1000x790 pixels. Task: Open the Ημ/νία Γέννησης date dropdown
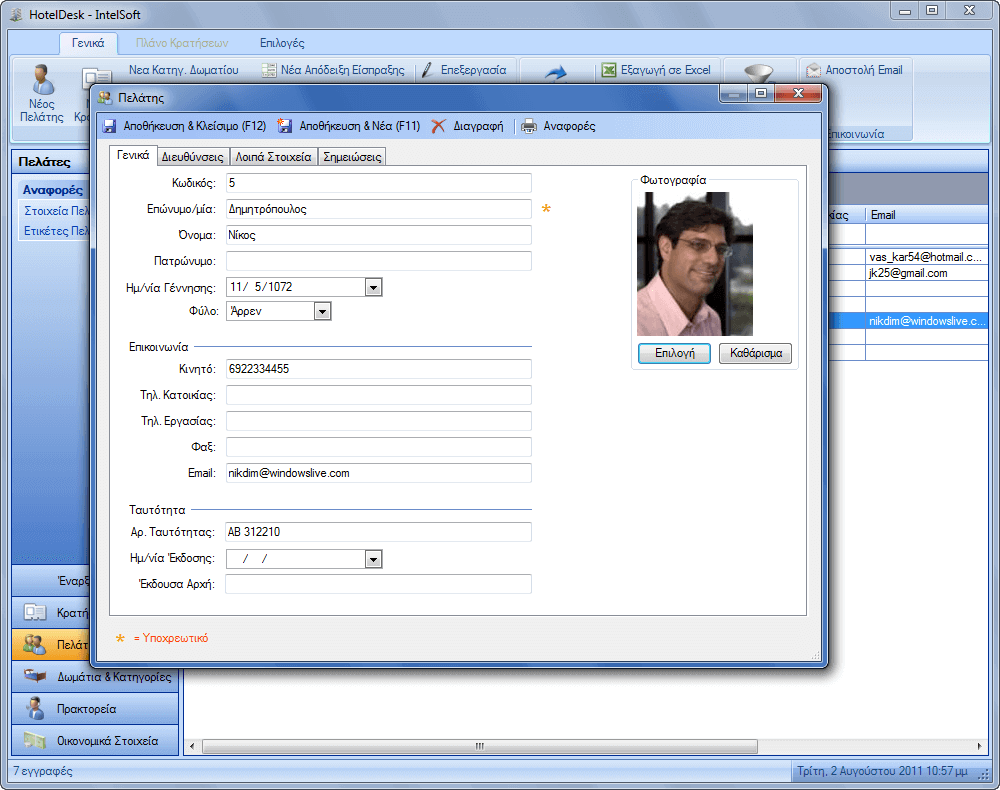click(x=373, y=287)
